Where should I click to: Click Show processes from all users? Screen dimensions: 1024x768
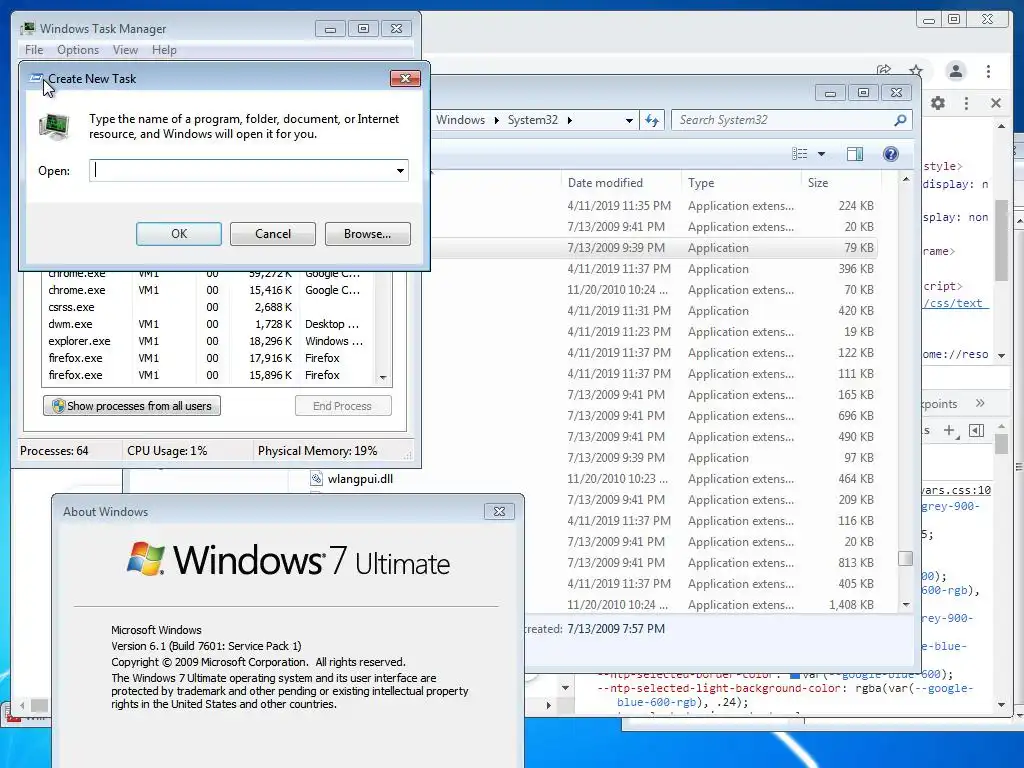click(132, 406)
